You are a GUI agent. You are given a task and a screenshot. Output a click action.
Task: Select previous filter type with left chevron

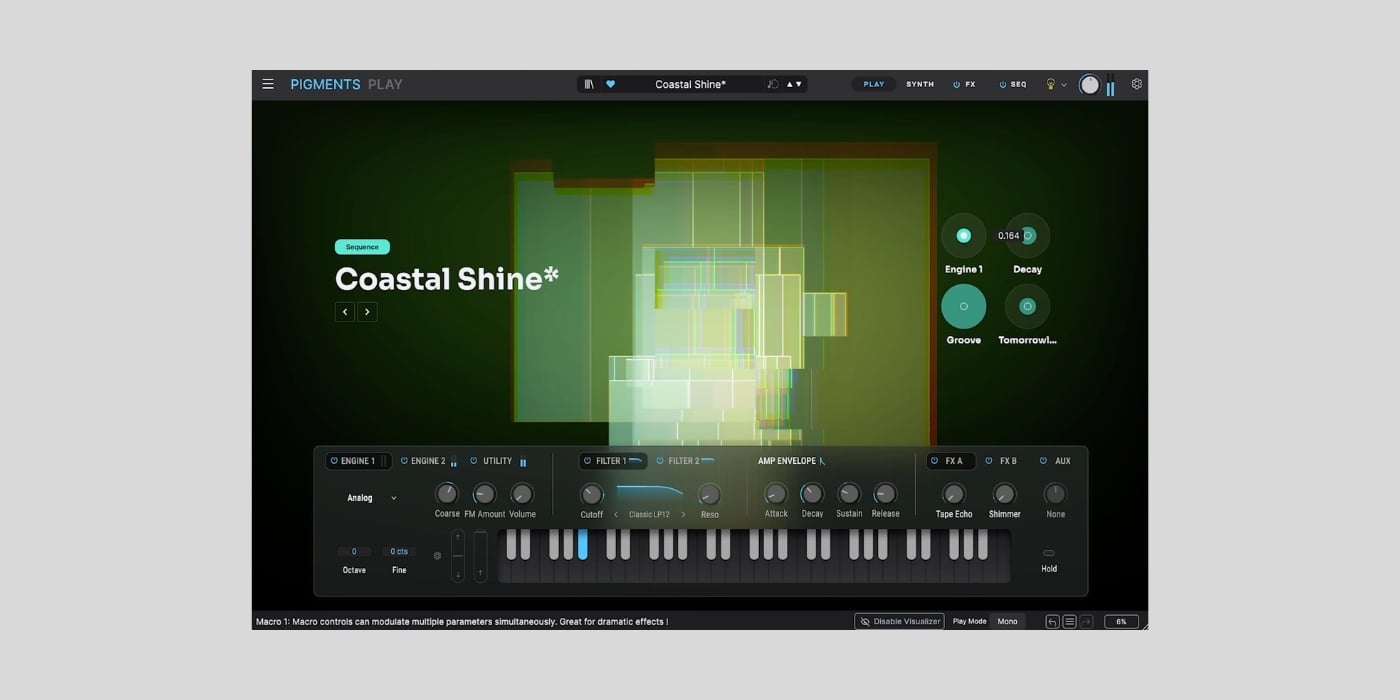[616, 515]
